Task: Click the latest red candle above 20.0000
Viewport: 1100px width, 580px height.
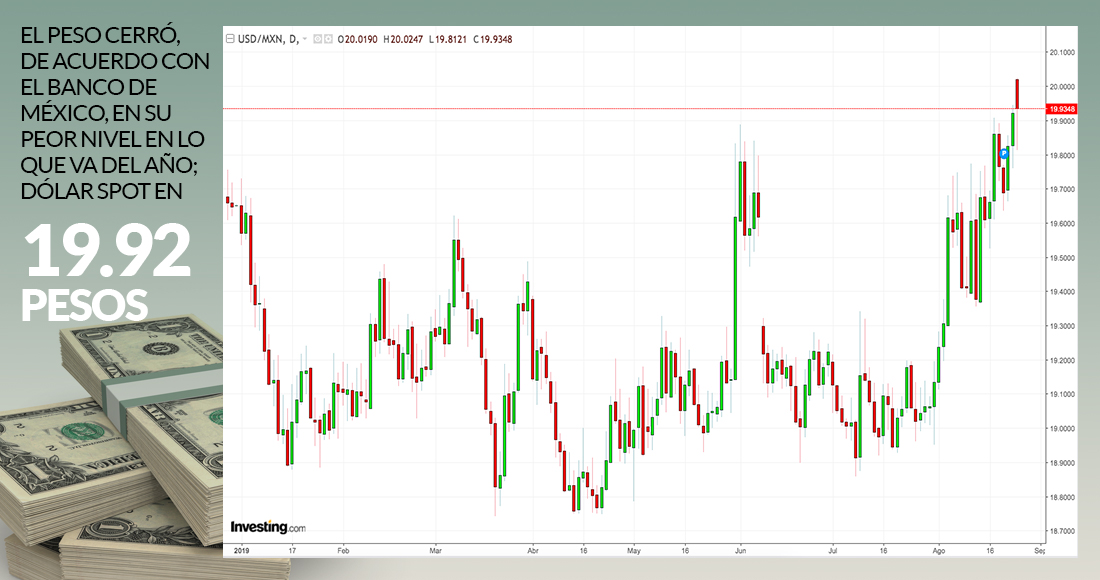Action: click(1017, 93)
